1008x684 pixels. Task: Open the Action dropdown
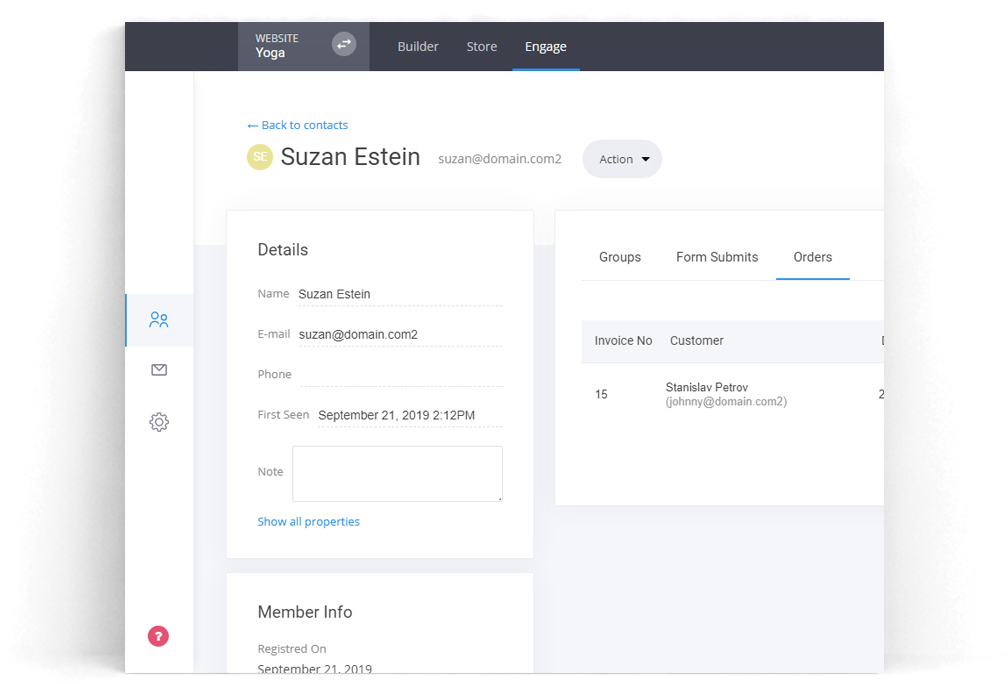click(621, 158)
